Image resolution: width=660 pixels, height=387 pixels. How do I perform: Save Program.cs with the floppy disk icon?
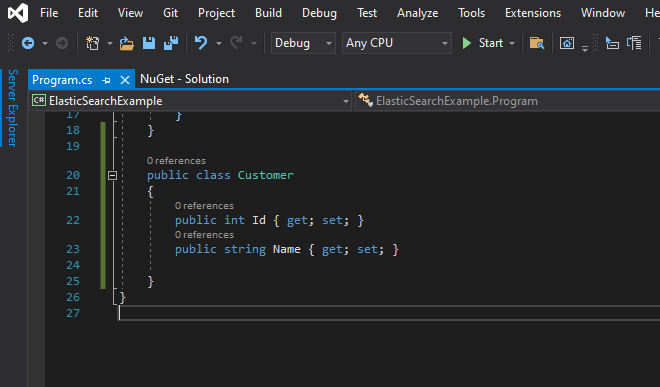click(x=149, y=43)
